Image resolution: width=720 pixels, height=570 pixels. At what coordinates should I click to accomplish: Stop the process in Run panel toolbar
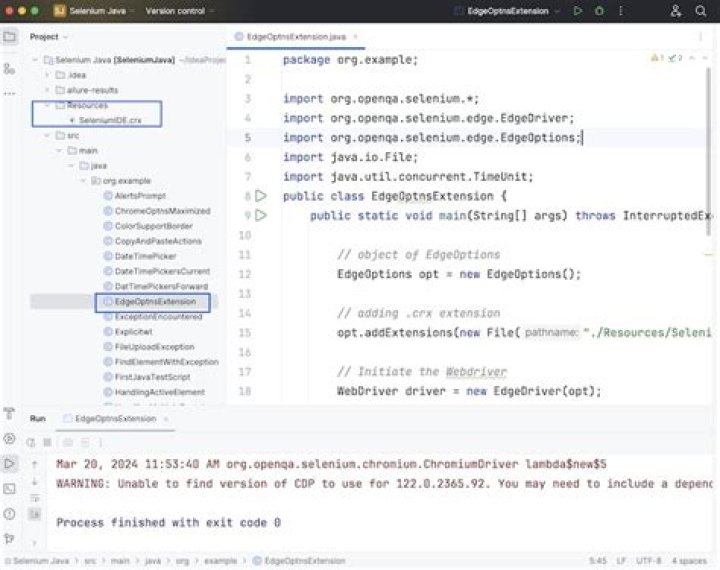coord(47,442)
